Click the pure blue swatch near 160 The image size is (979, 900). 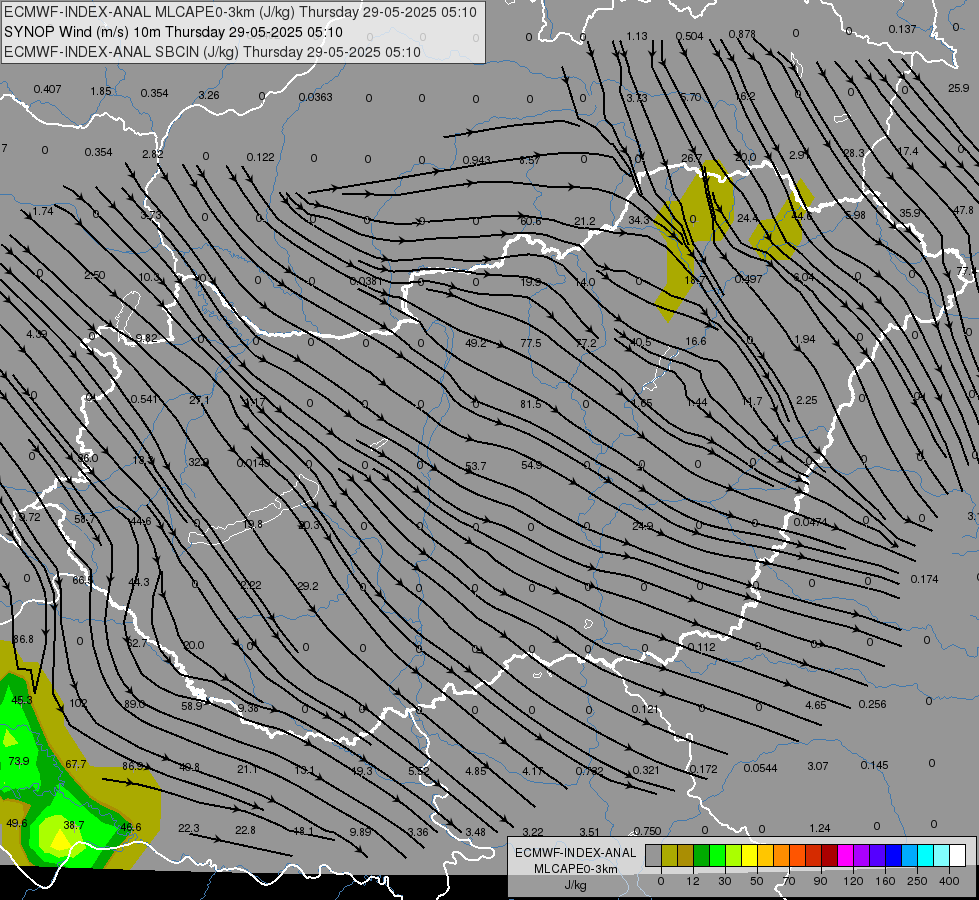click(893, 855)
